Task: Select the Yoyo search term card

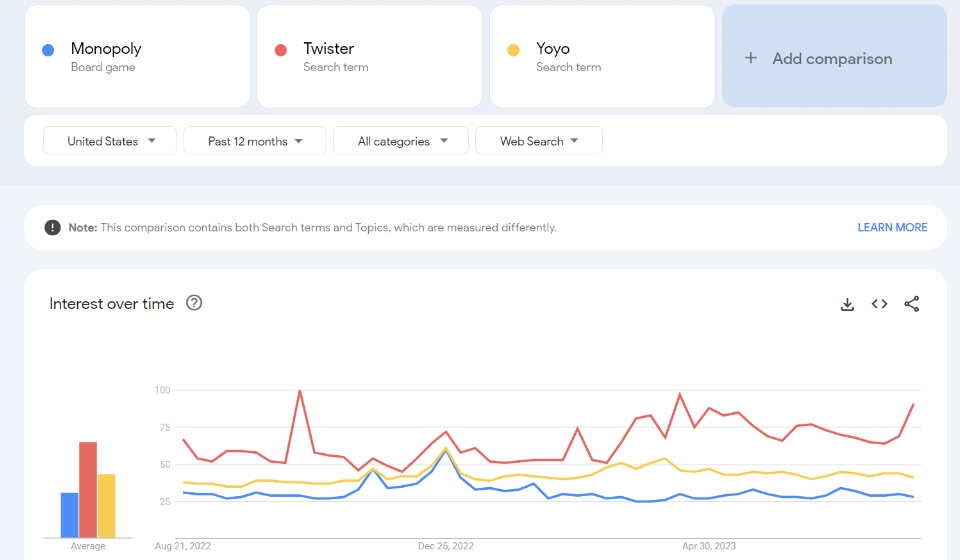Action: [x=602, y=56]
